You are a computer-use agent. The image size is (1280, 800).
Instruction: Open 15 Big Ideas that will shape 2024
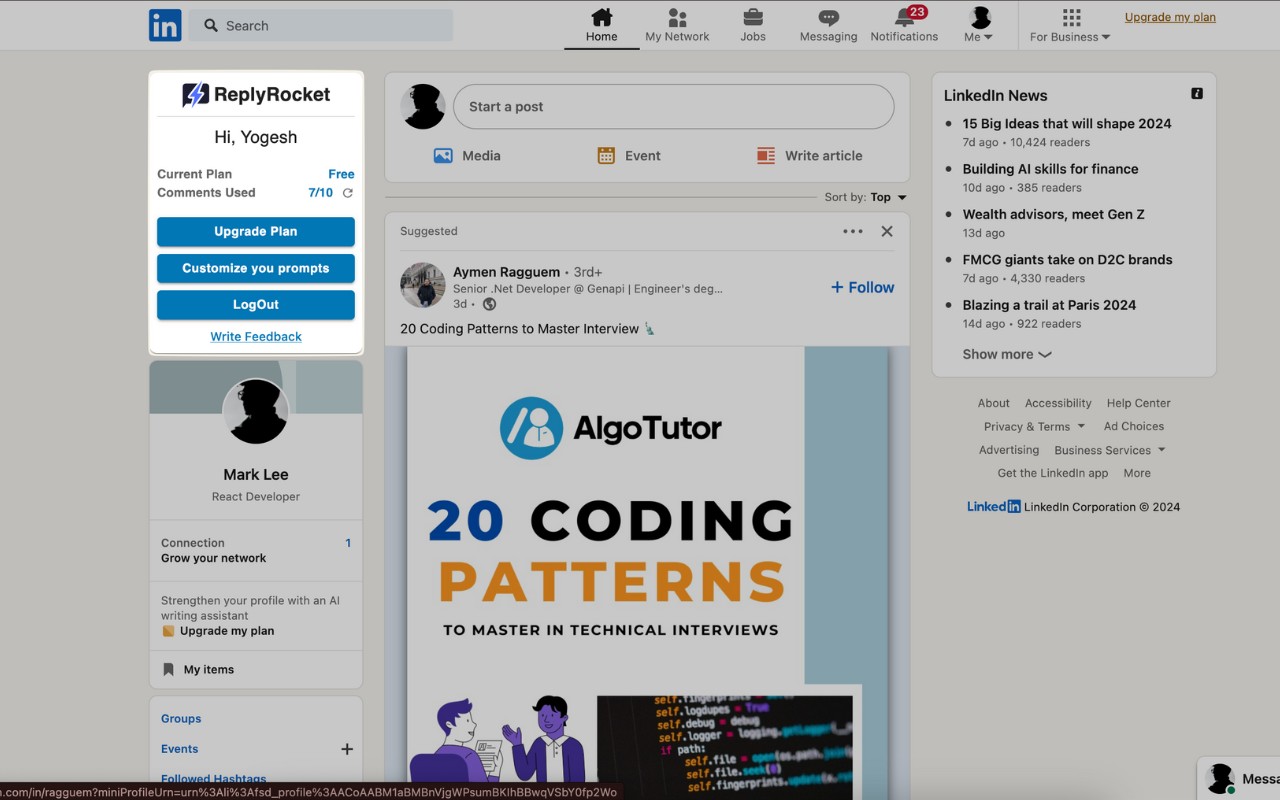coord(1067,124)
